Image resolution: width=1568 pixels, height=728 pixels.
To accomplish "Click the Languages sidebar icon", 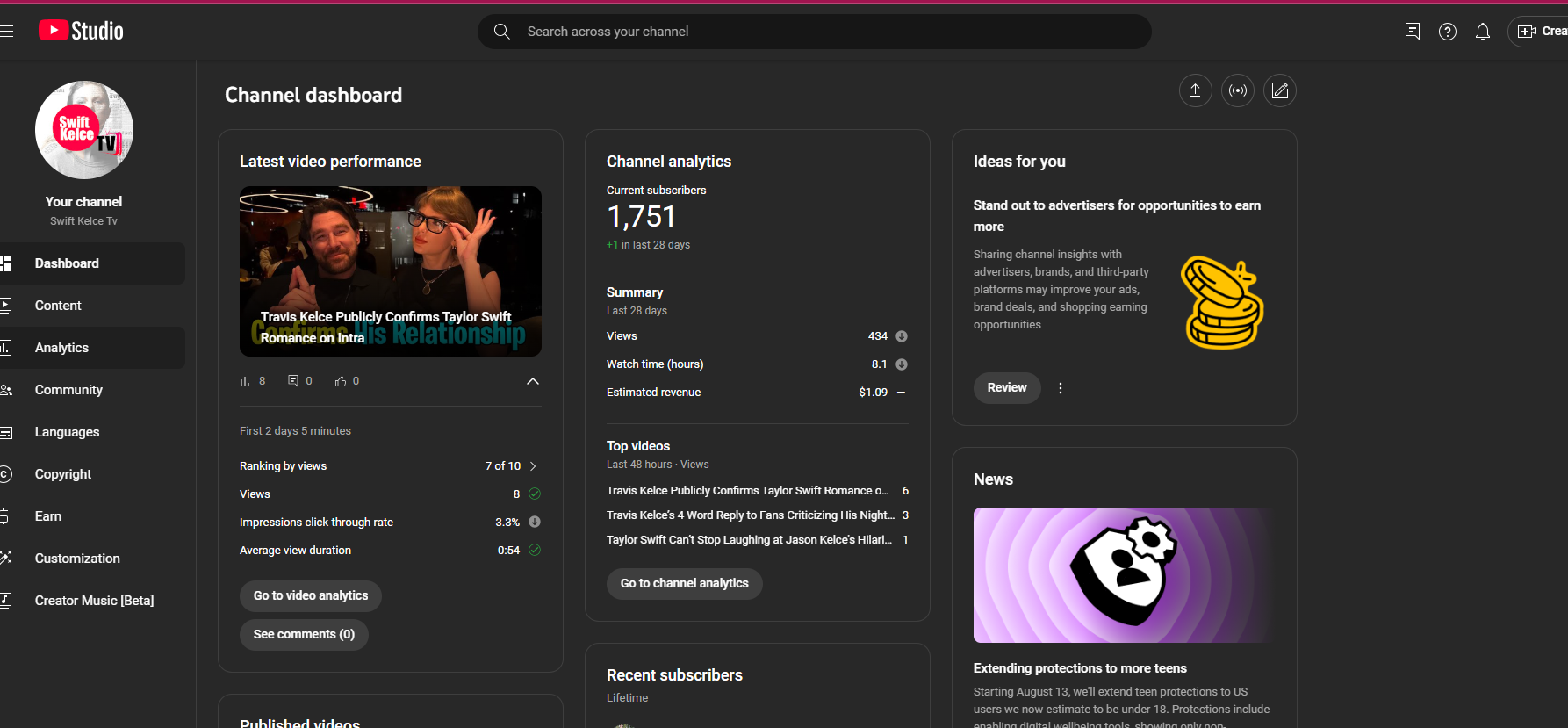I will [5, 432].
